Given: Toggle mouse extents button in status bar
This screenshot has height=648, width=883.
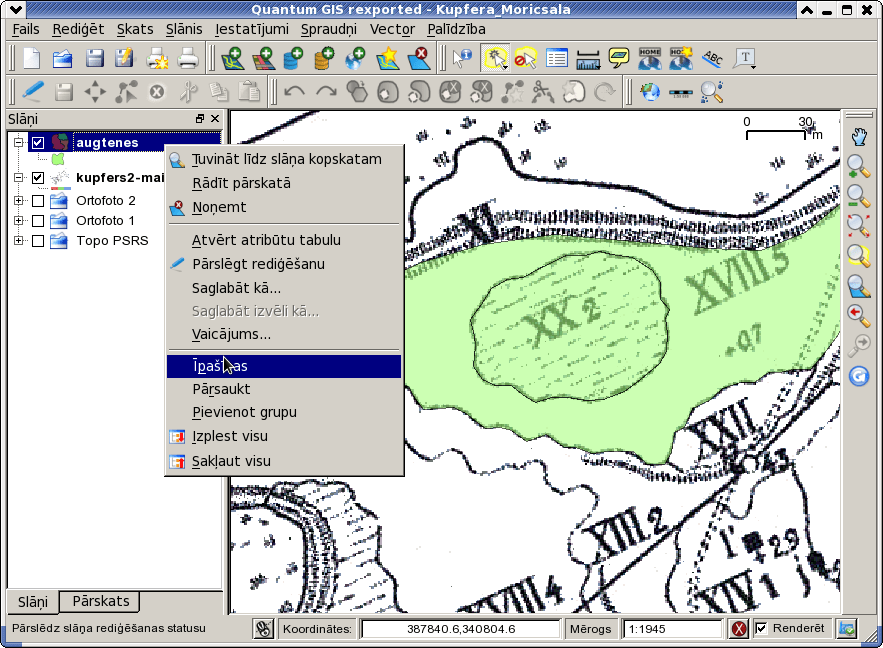Looking at the screenshot, I should coord(263,628).
